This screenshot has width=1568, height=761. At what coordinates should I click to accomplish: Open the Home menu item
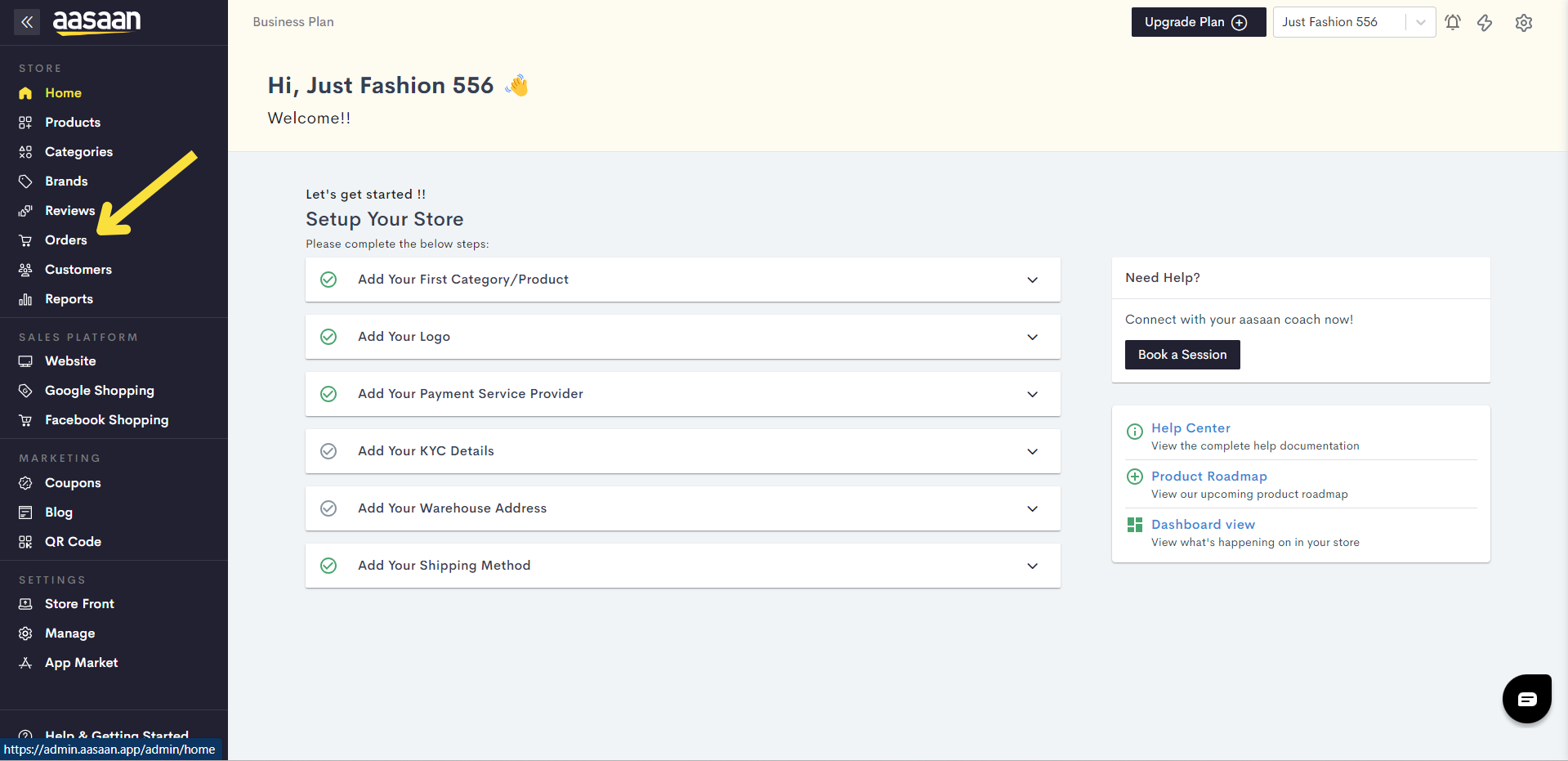pyautogui.click(x=63, y=93)
